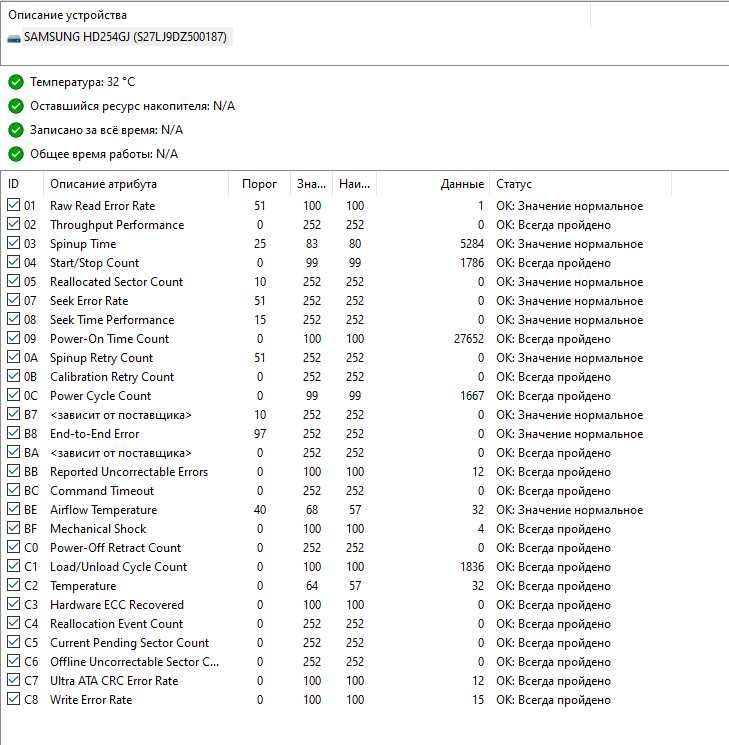Select the Power-Off Retract Count attribute name
Viewport: 729px width, 745px height.
click(115, 548)
